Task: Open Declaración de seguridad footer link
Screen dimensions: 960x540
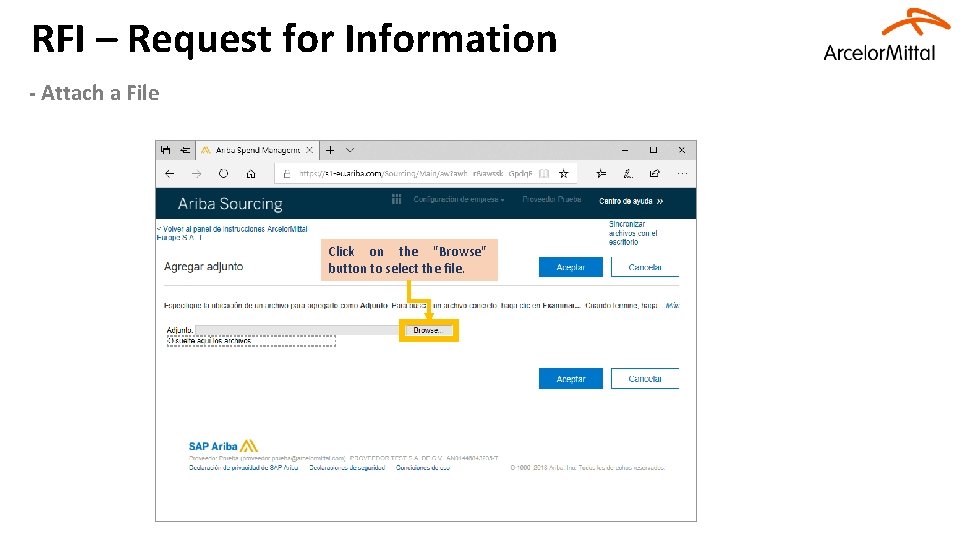Action: click(x=347, y=468)
